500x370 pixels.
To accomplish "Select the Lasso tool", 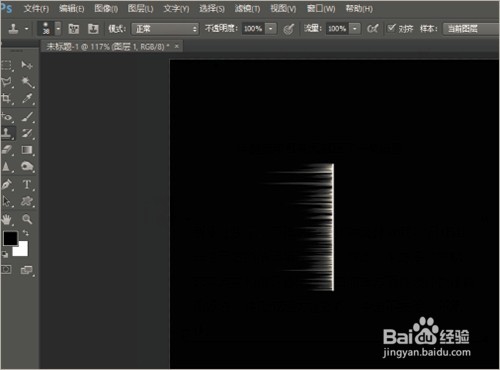I will tap(7, 82).
